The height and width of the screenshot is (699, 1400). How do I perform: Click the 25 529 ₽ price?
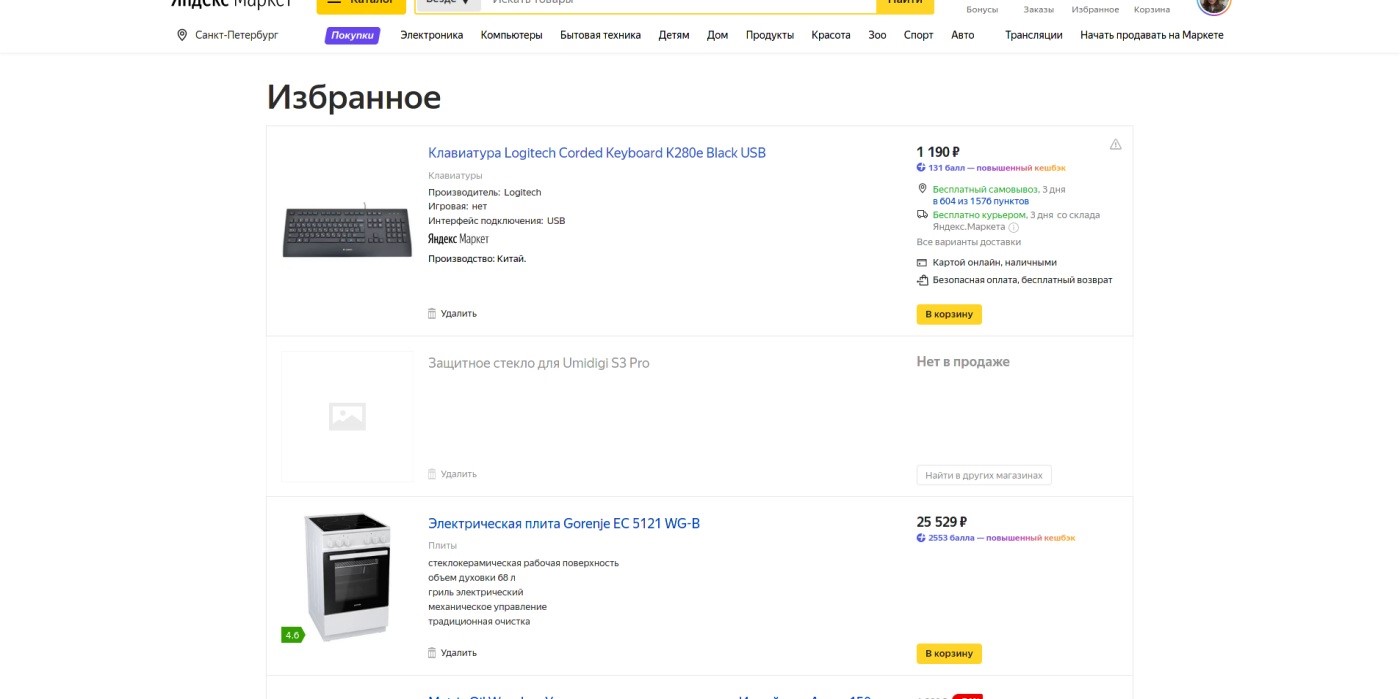pos(942,522)
